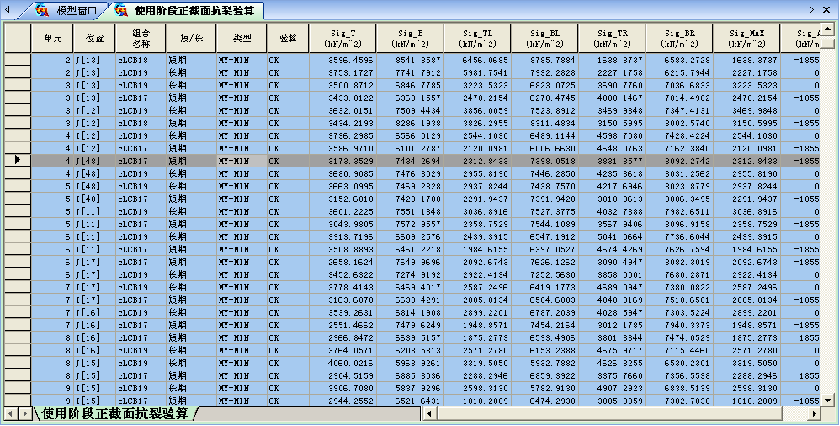
Task: Click the Sig_TR column header
Action: point(612,38)
